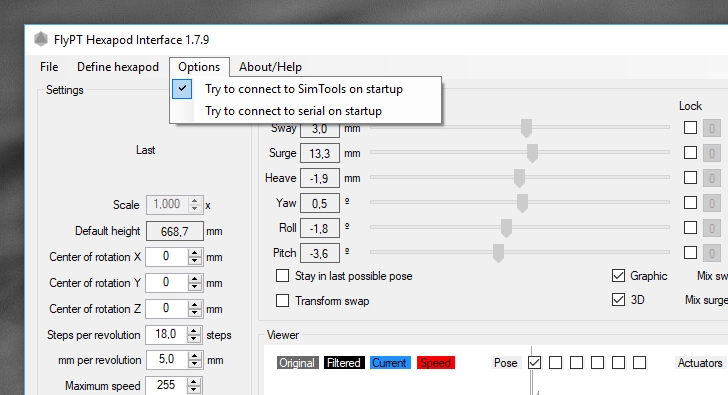Click the Pitch value field
Image resolution: width=728 pixels, height=395 pixels.
[x=320, y=253]
